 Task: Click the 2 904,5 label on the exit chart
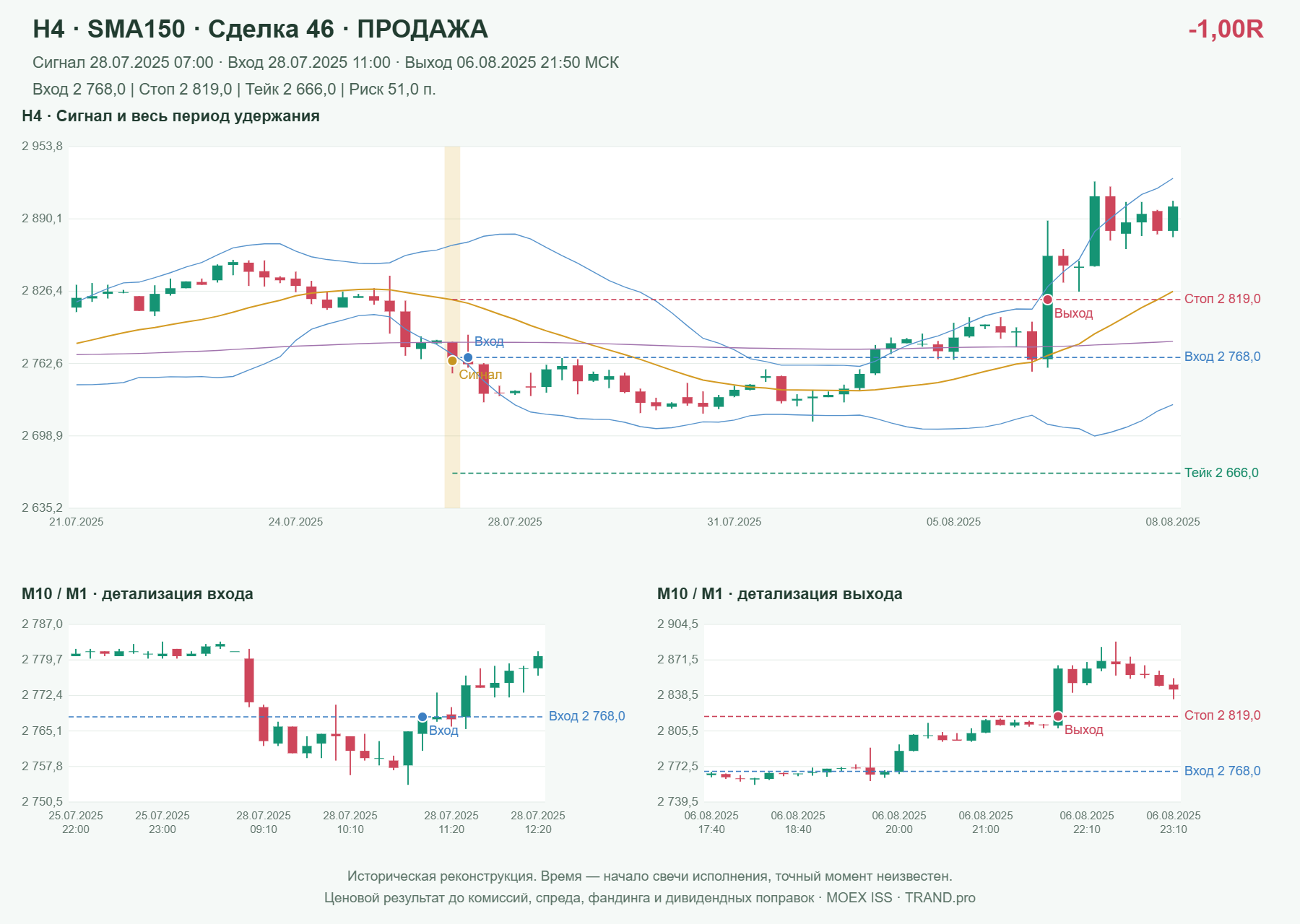[x=677, y=624]
